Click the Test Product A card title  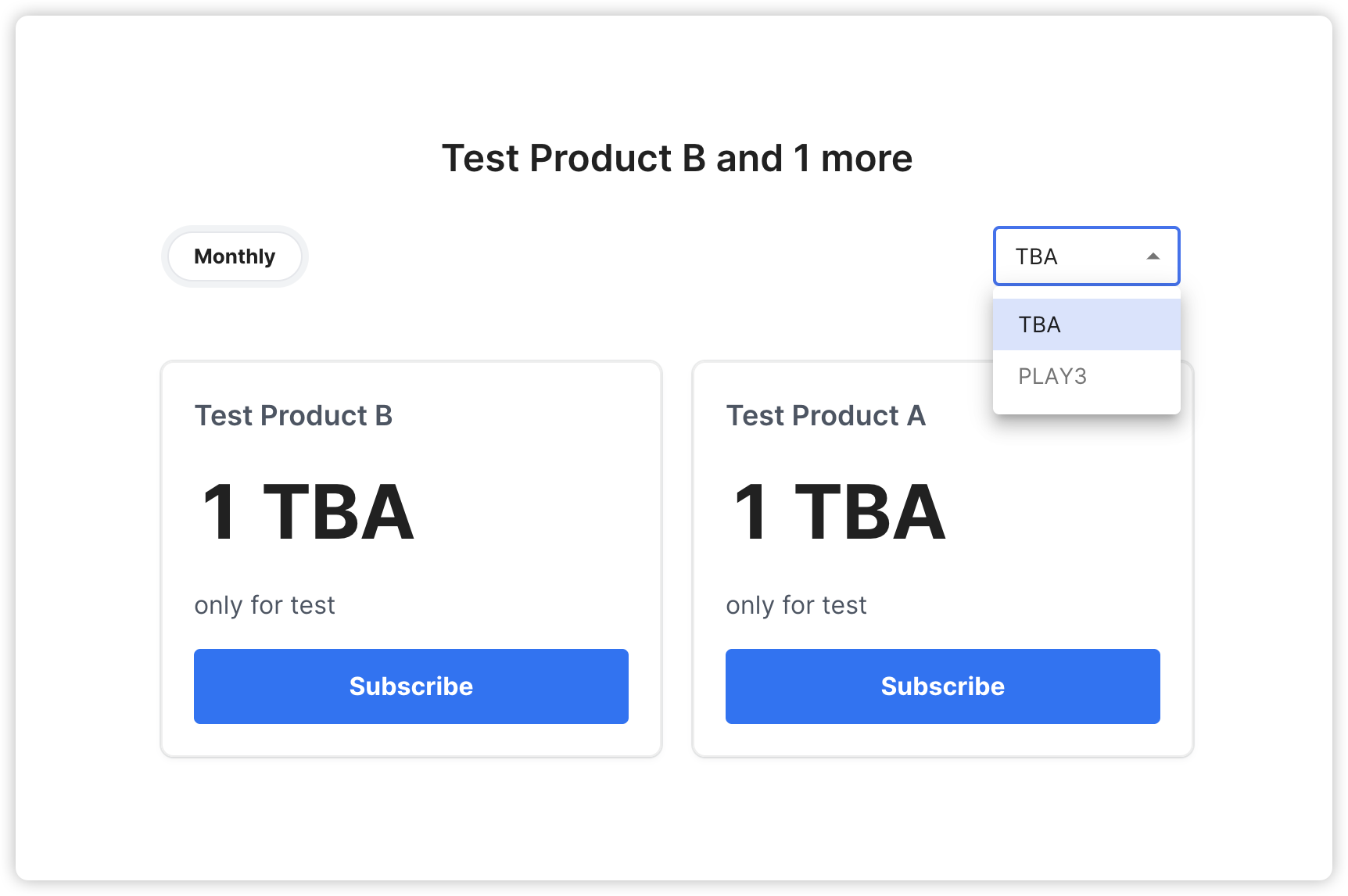826,416
